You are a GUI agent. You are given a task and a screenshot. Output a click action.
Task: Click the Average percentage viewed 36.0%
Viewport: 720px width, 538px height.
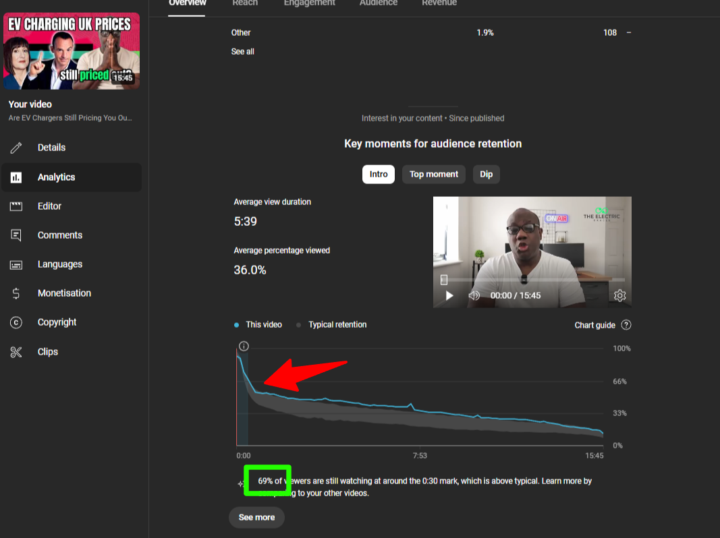(x=250, y=270)
